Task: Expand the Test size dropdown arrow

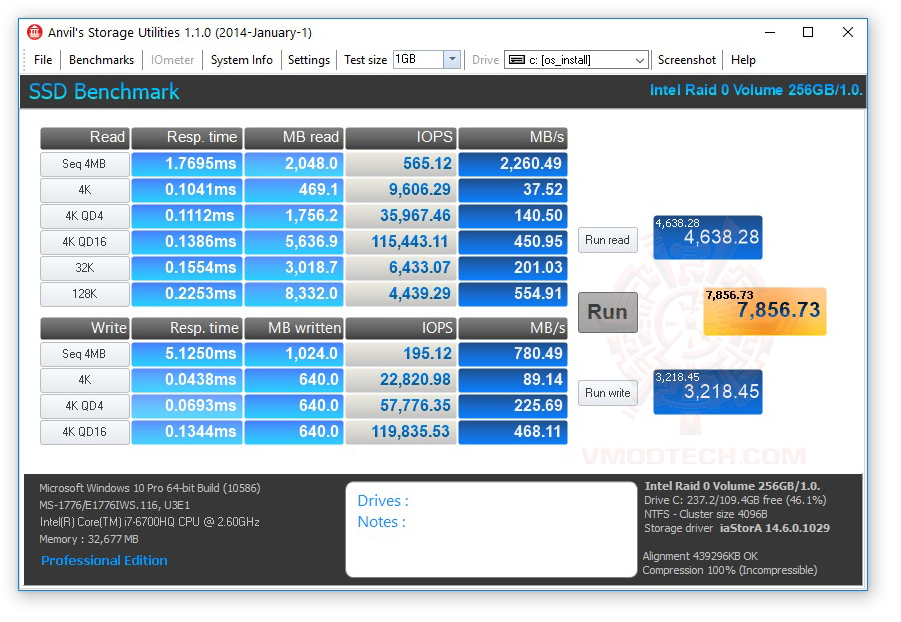Action: [x=452, y=59]
